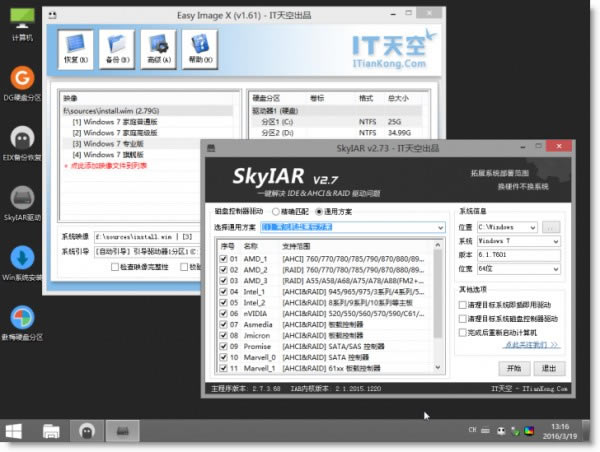The width and height of the screenshot is (600, 452).
Task: Enable 完成后重新启动计算机 checkbox
Action: click(x=463, y=332)
